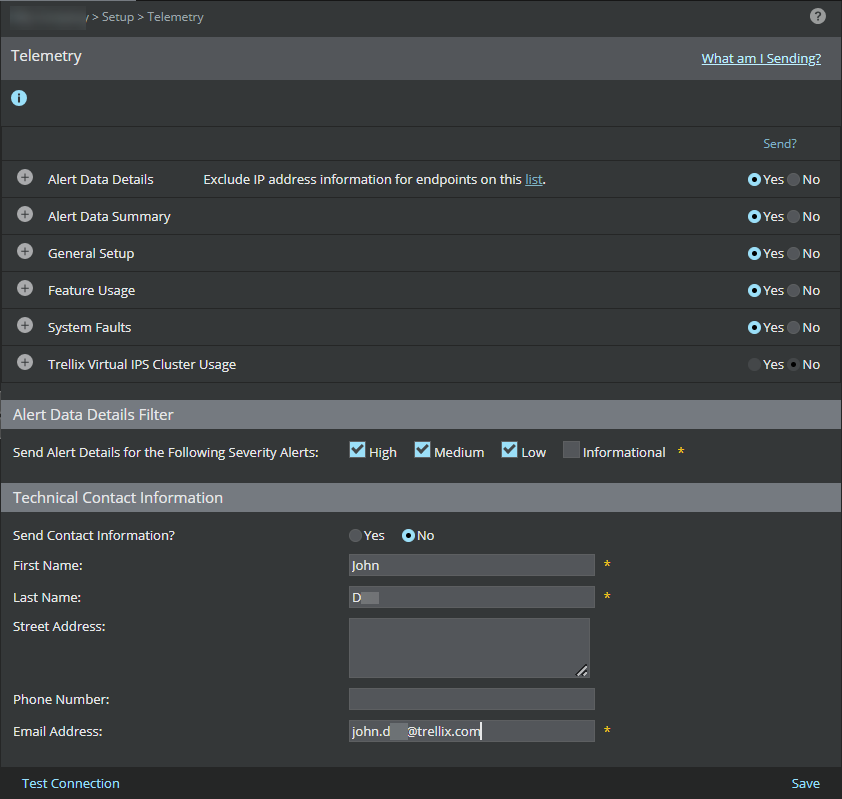Click the First Name field
The height and width of the screenshot is (799, 842).
[471, 565]
